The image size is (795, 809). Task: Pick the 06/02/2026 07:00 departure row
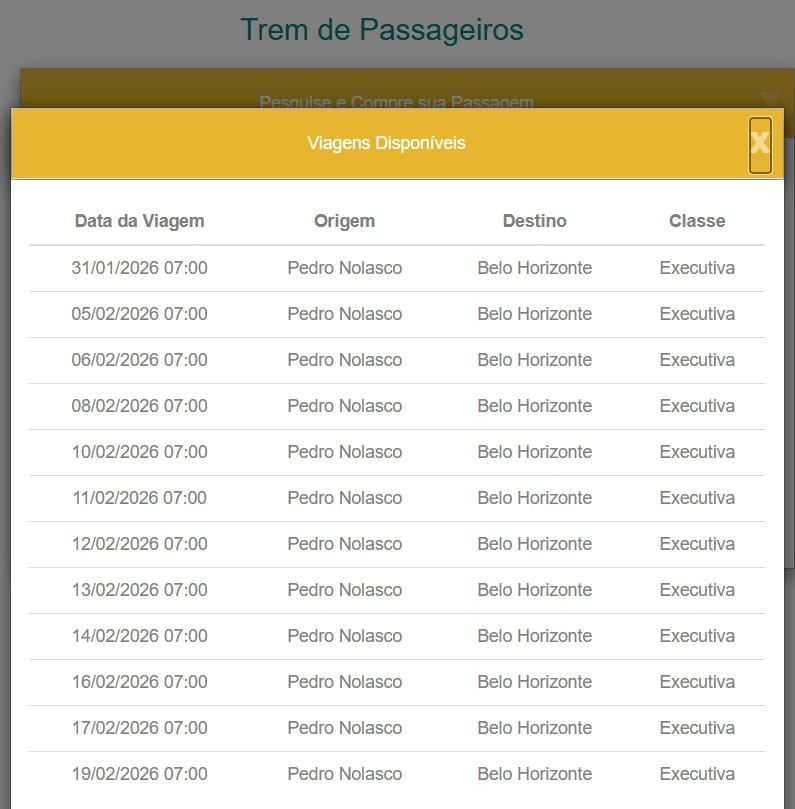[x=139, y=360]
